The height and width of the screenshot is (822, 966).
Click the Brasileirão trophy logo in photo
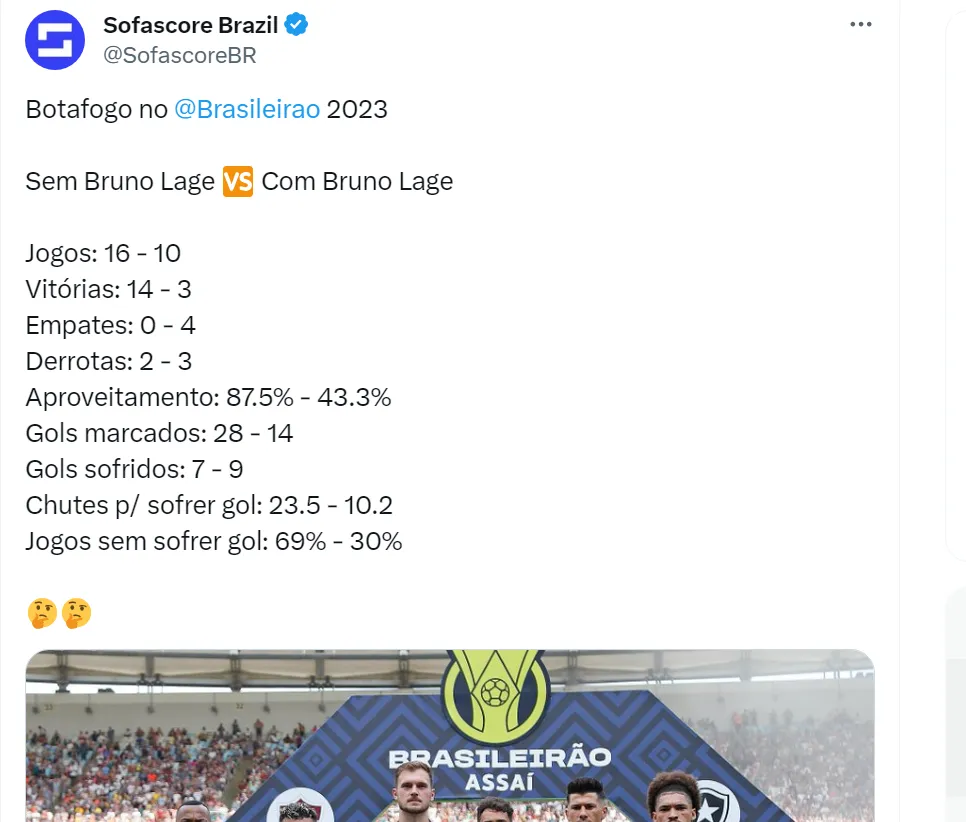pos(497,690)
